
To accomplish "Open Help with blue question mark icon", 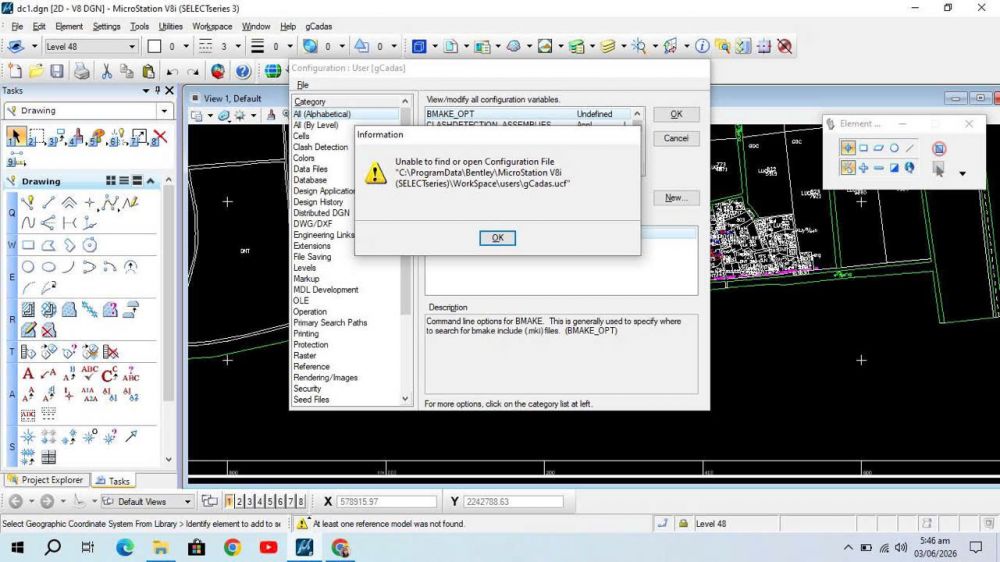I will coord(242,71).
